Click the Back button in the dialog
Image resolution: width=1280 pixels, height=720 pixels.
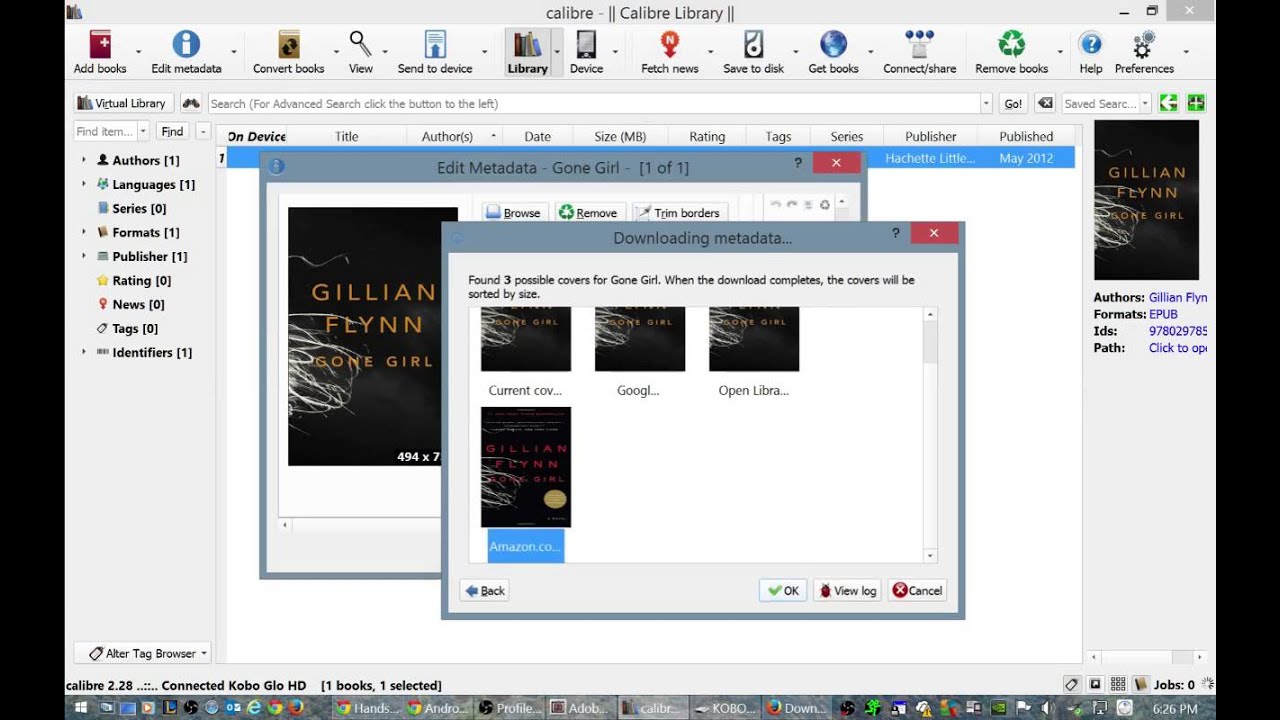[x=485, y=590]
